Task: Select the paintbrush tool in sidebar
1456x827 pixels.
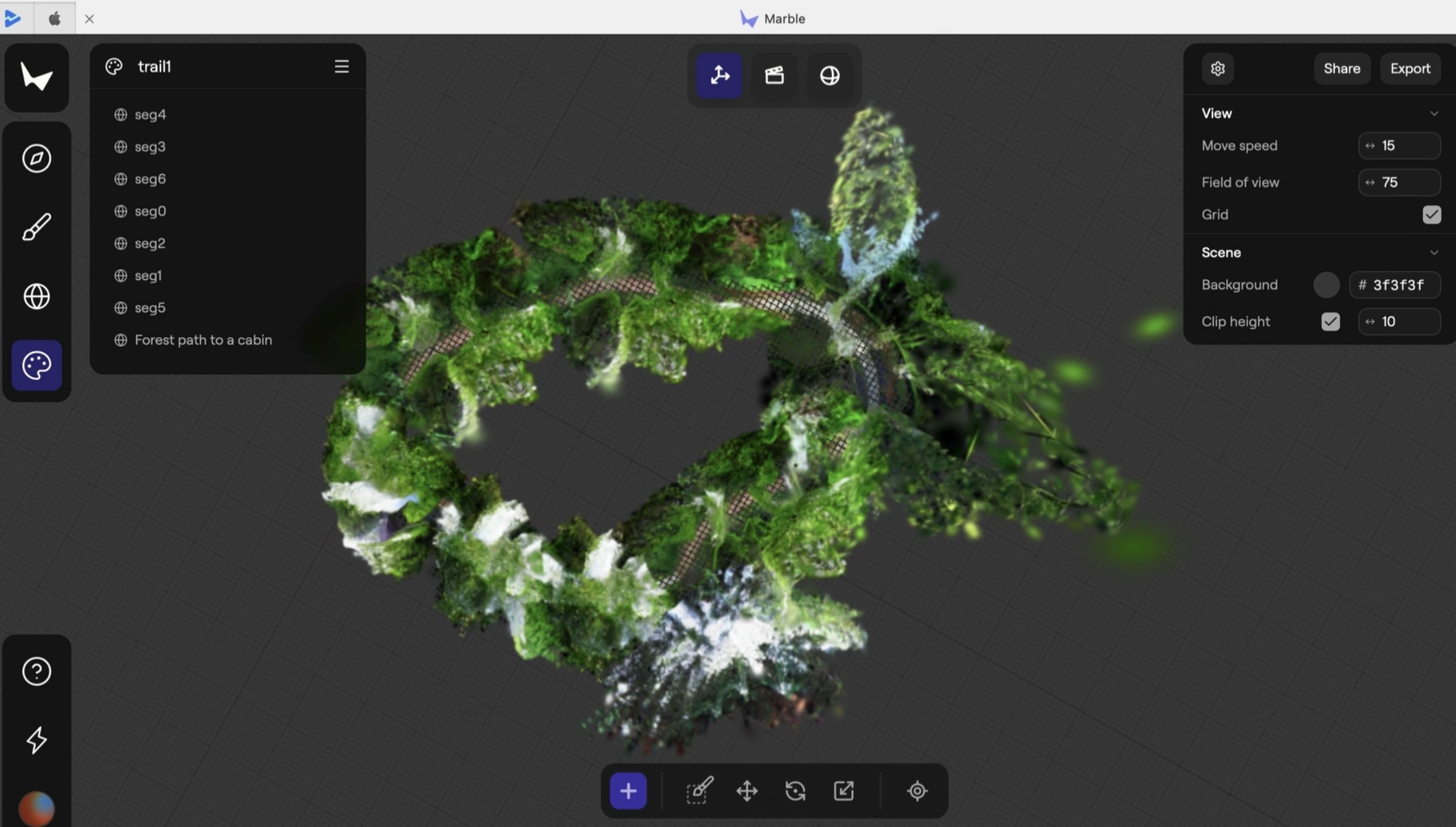Action: click(x=37, y=227)
